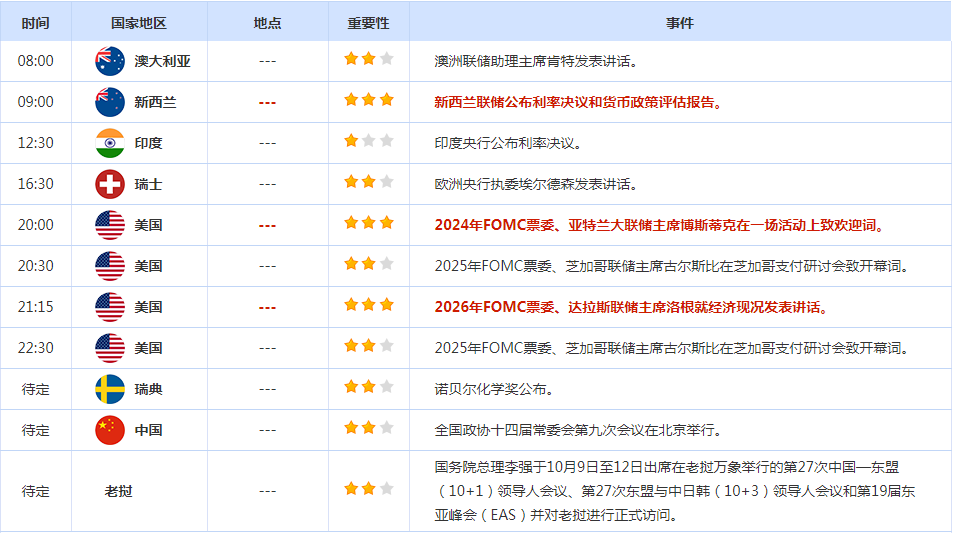This screenshot has width=954, height=533.
Task: Click the 澳大利亚 country name
Action: (162, 61)
